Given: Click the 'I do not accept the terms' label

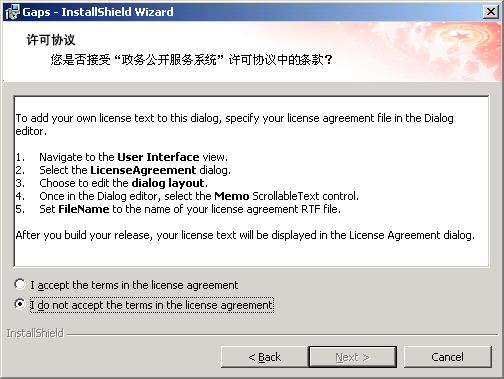Looking at the screenshot, I should click(x=152, y=305).
